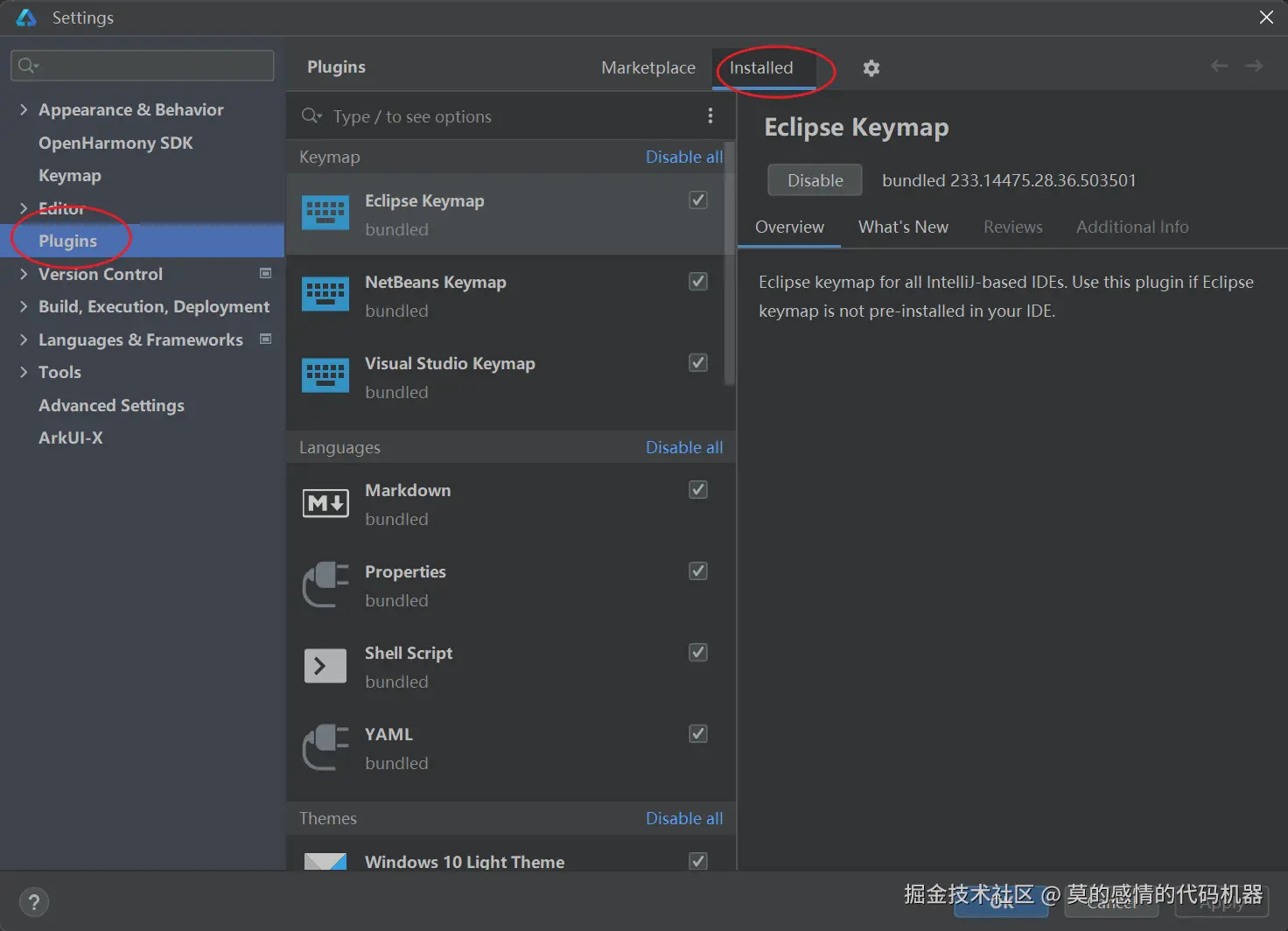
Task: Click the Shell Script terminal icon
Action: coord(325,666)
